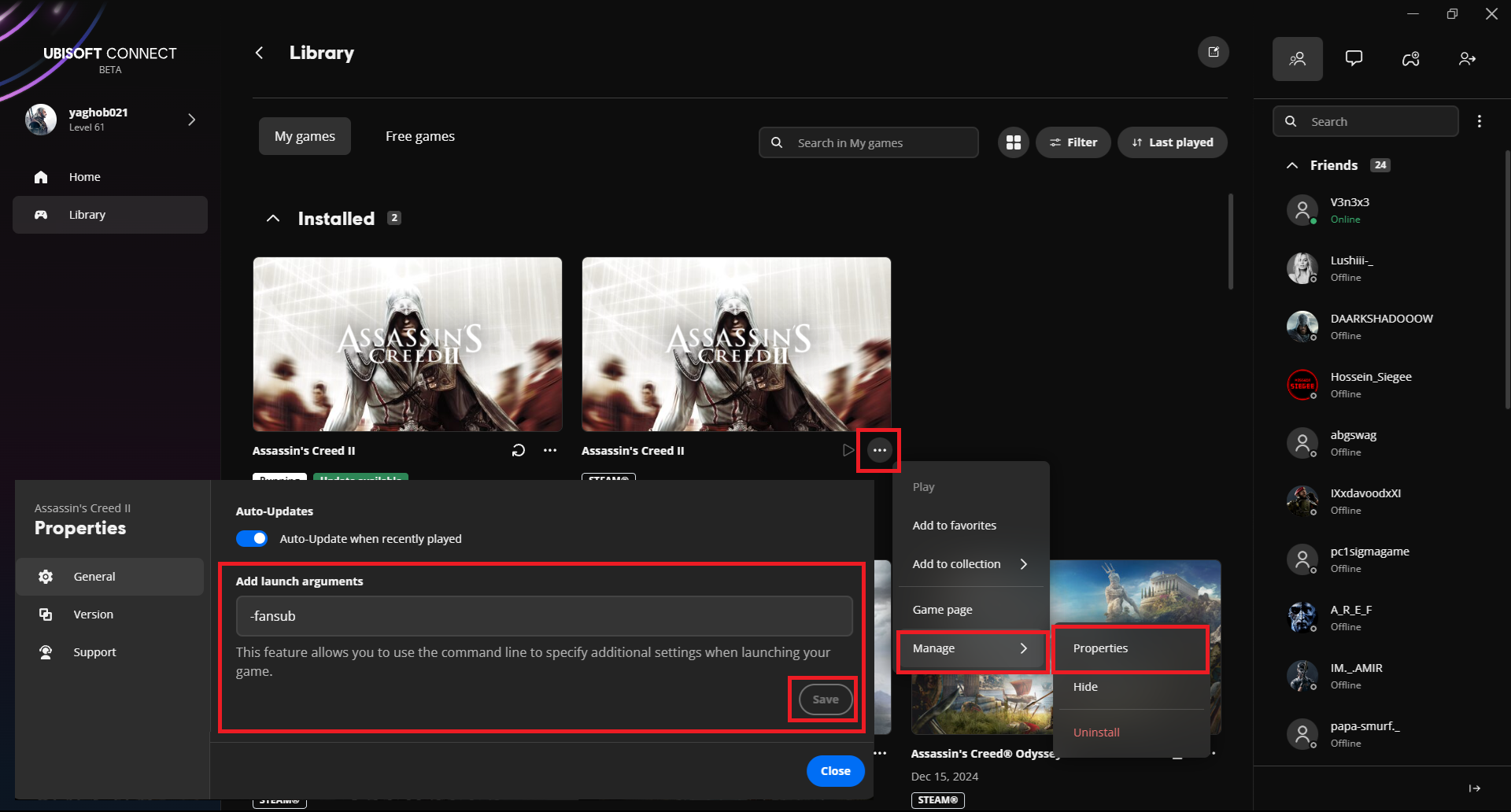Click pc1sigmagame friend name
This screenshot has height=812, width=1511.
point(1369,552)
